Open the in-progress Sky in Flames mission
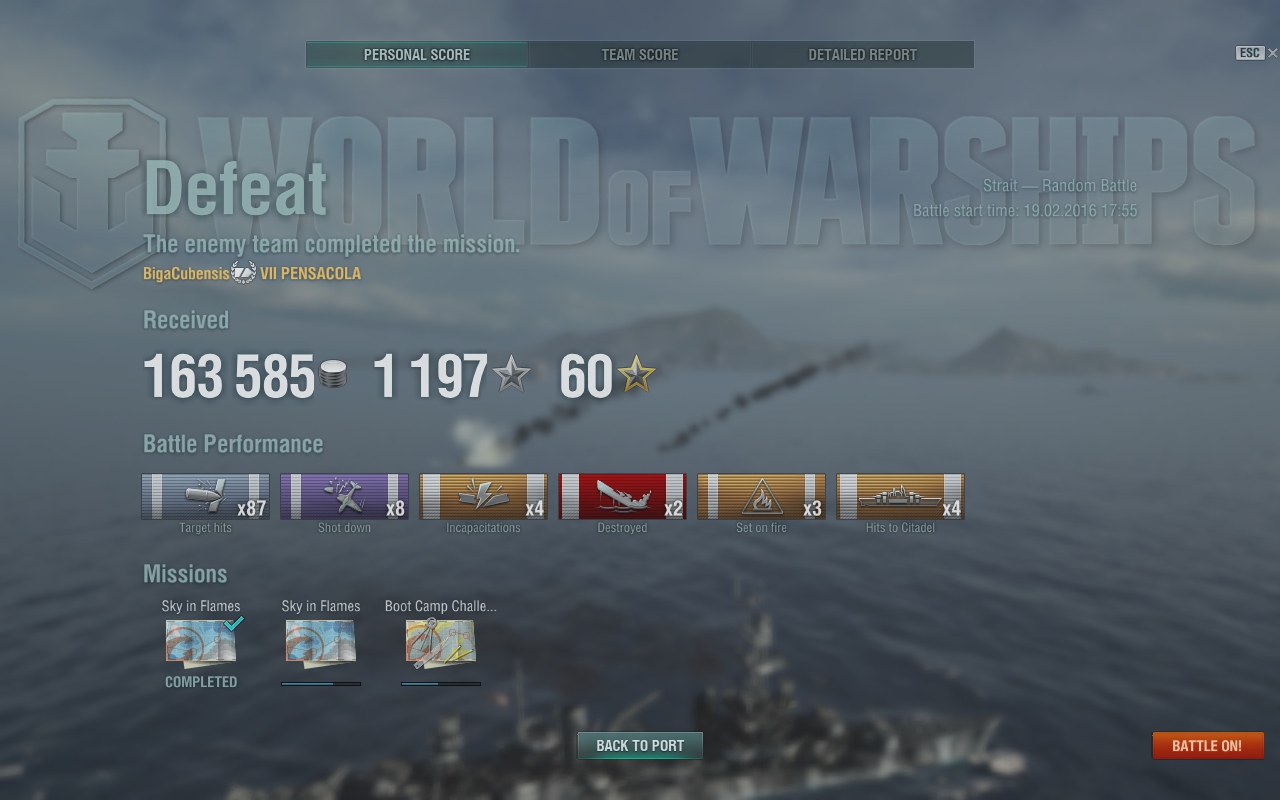The image size is (1280, 800). pyautogui.click(x=321, y=641)
